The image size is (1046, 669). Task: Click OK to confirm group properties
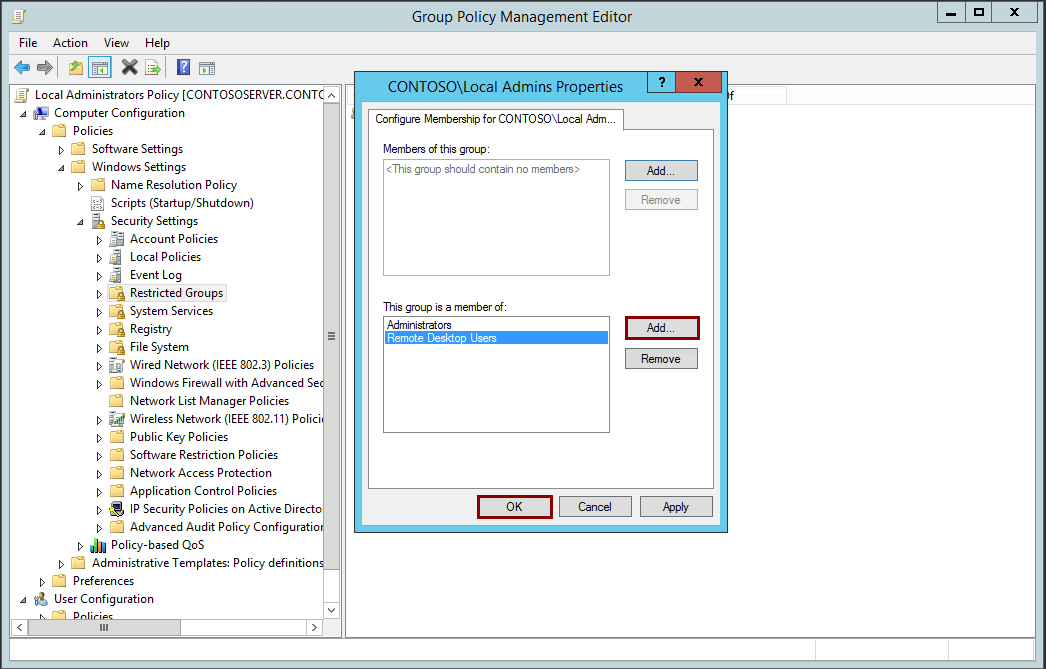pyautogui.click(x=514, y=506)
